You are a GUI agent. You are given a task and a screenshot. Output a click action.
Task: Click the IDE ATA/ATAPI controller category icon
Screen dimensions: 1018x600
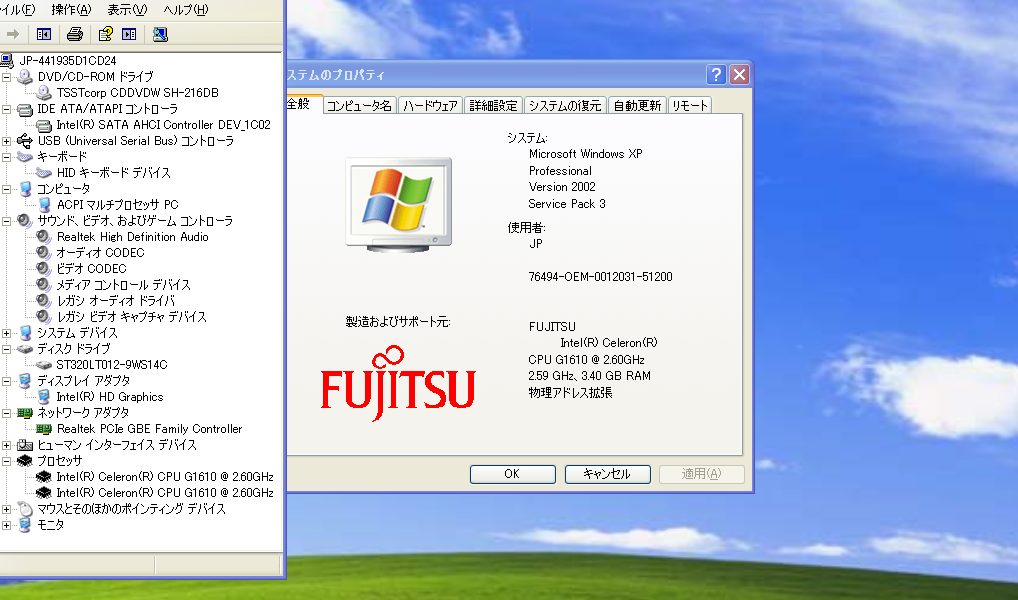25,109
